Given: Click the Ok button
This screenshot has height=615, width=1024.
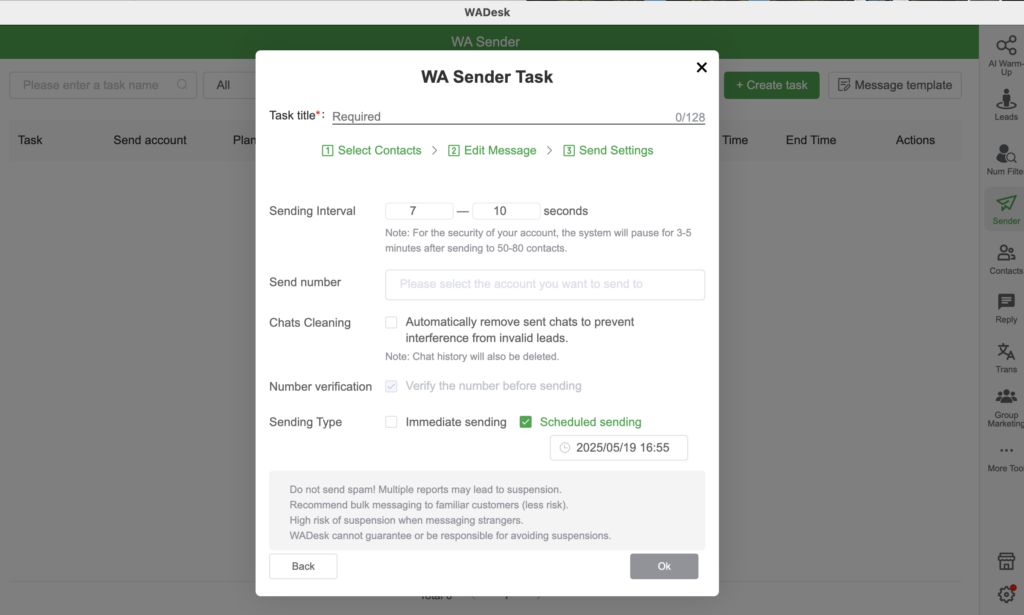Looking at the screenshot, I should (x=664, y=566).
